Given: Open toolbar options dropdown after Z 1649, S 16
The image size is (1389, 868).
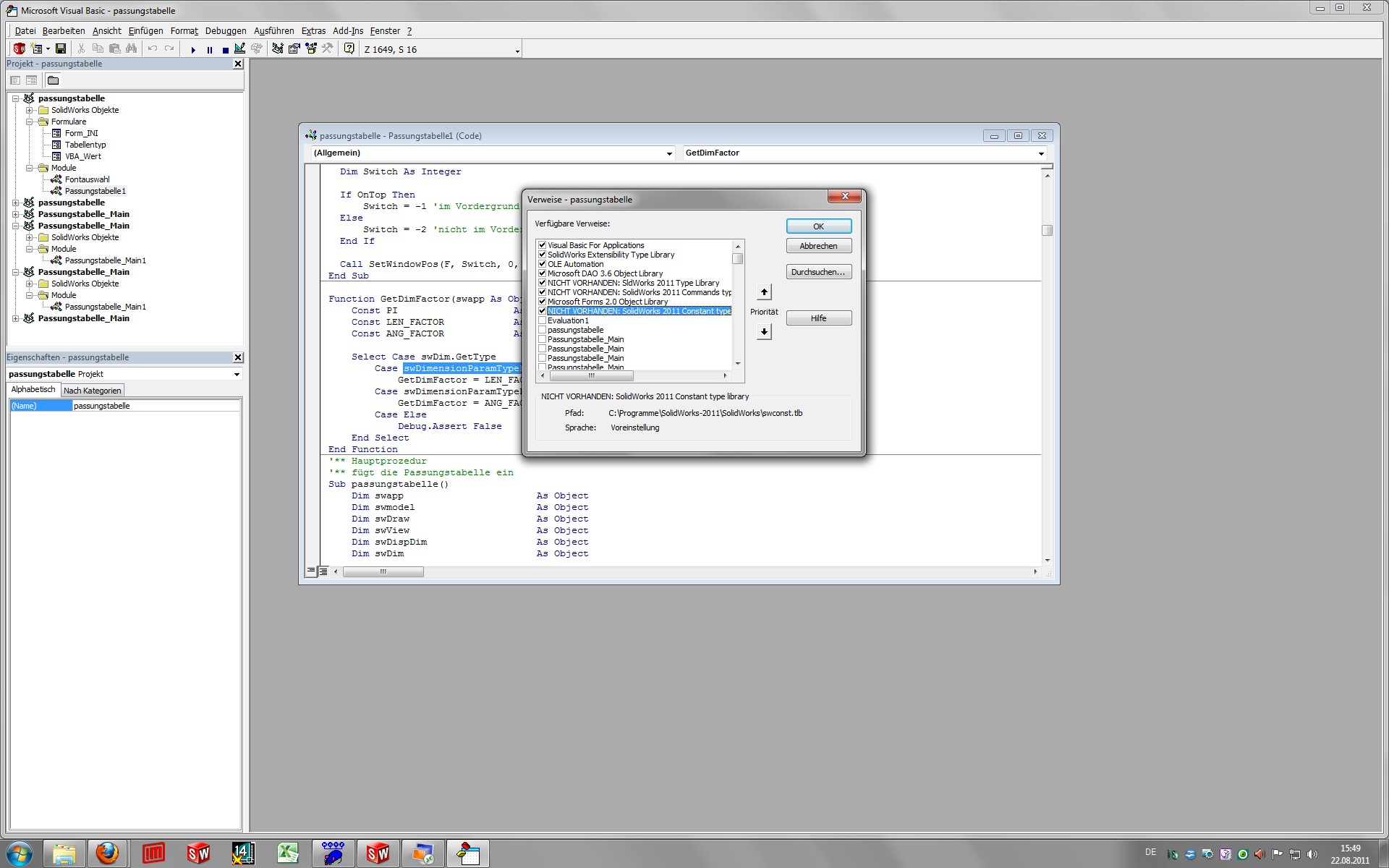Looking at the screenshot, I should pyautogui.click(x=517, y=51).
